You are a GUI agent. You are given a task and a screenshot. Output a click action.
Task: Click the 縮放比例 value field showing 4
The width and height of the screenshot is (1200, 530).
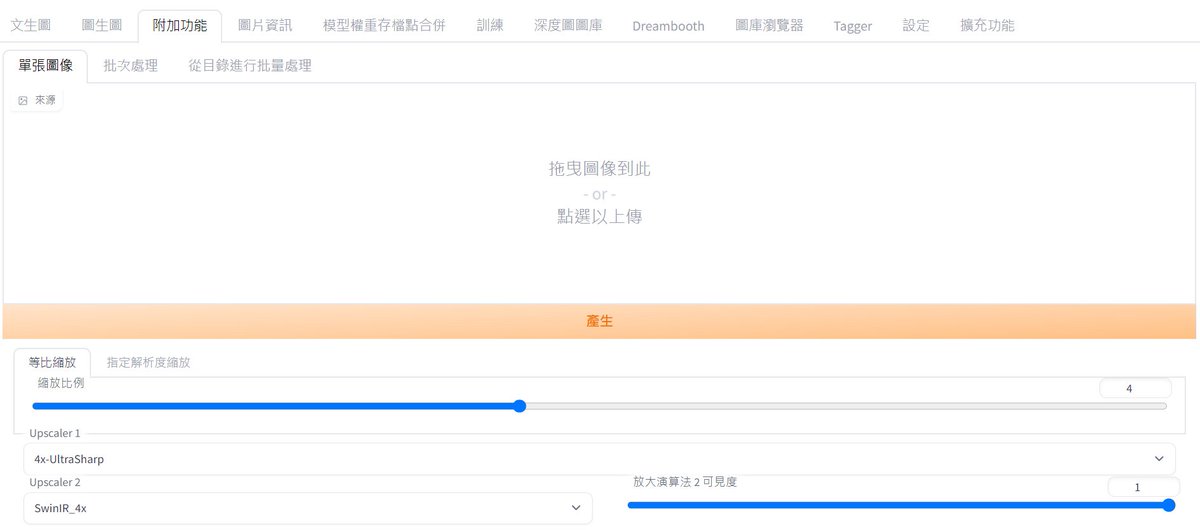(x=1135, y=389)
